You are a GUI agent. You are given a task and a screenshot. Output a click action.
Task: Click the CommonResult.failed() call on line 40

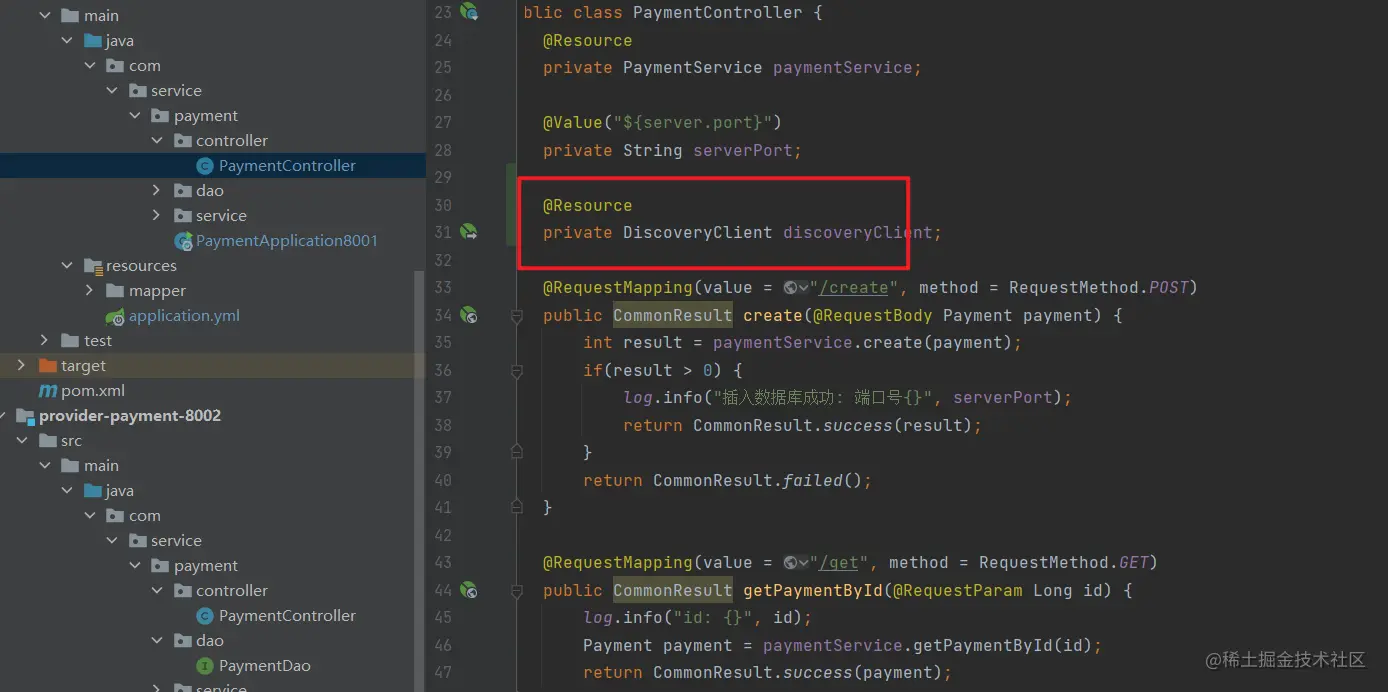[x=757, y=480]
